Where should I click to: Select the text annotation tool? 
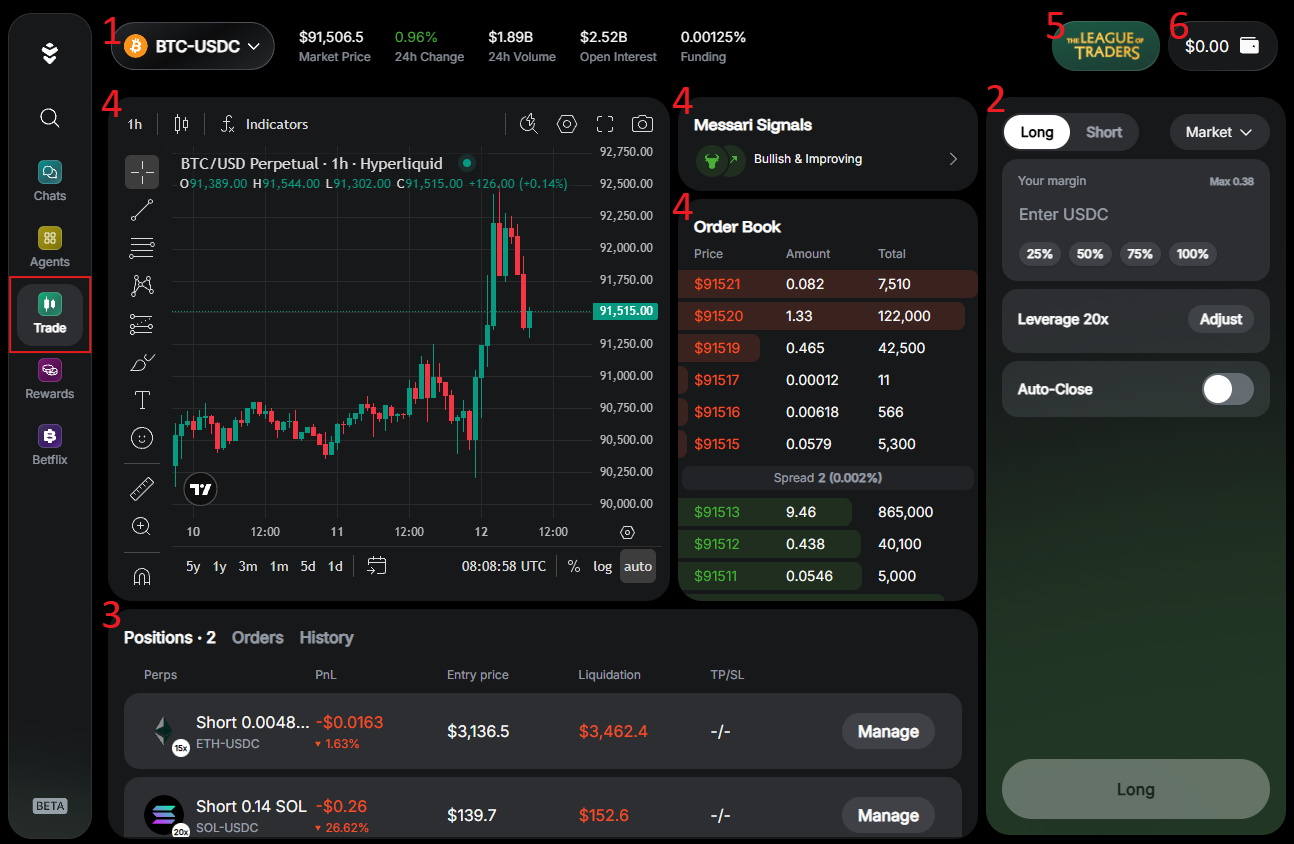pyautogui.click(x=142, y=399)
